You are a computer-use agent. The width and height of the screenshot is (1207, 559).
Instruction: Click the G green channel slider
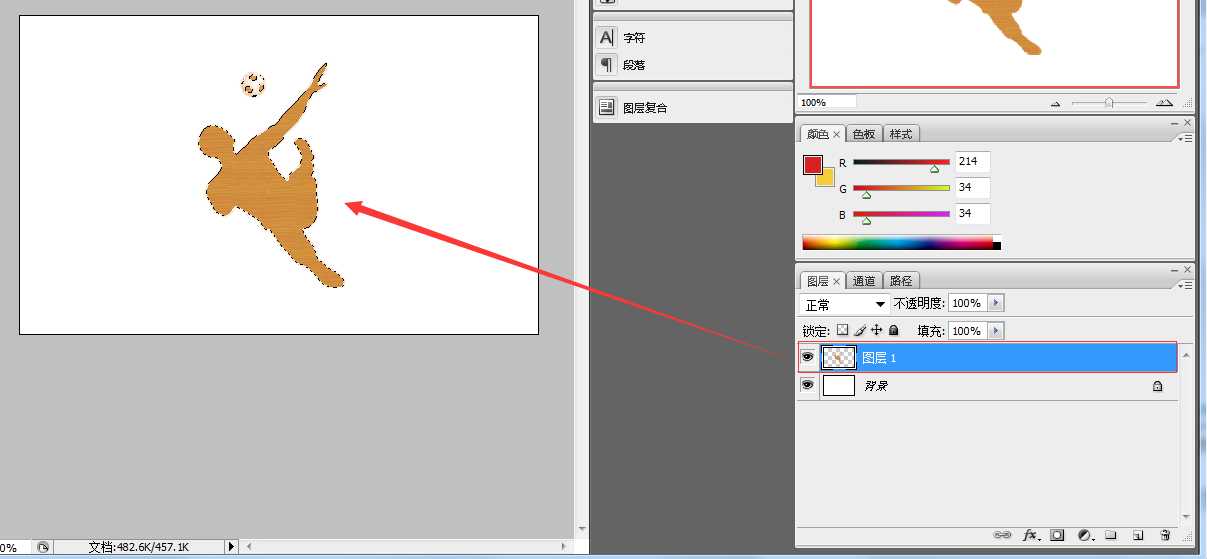(x=901, y=188)
